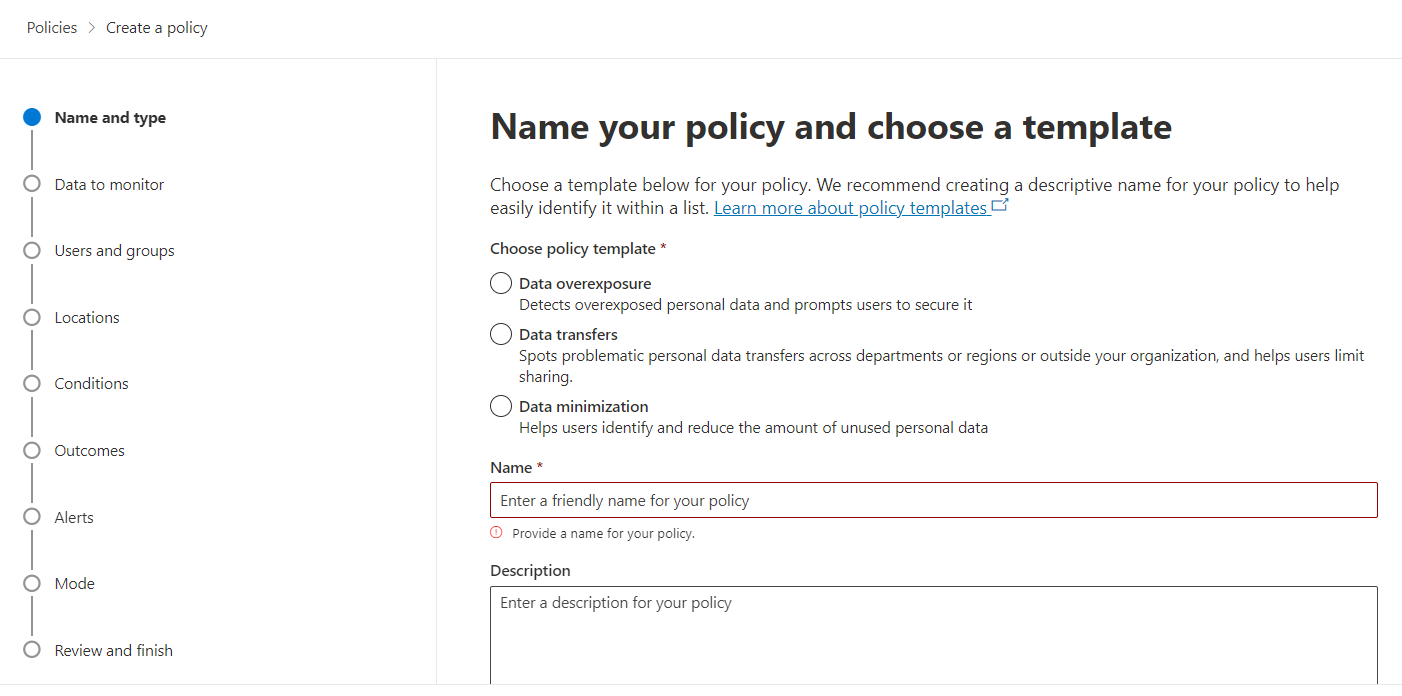Click the breadcrumb chevron separator

click(x=92, y=28)
